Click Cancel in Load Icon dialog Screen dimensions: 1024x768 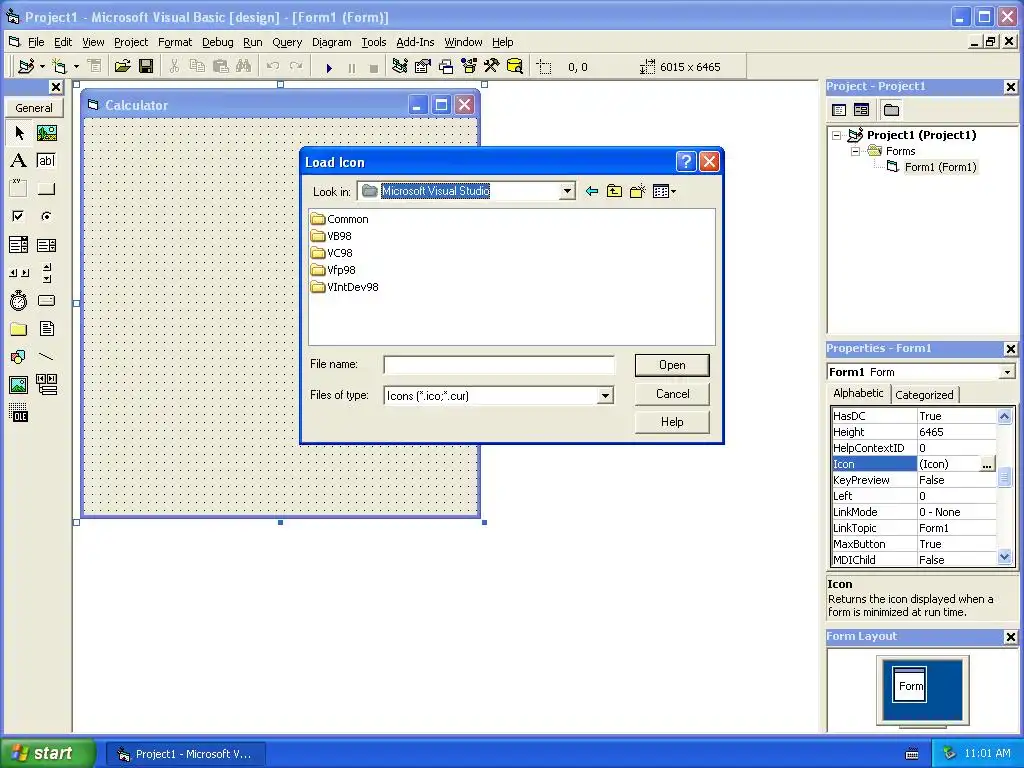(x=672, y=394)
